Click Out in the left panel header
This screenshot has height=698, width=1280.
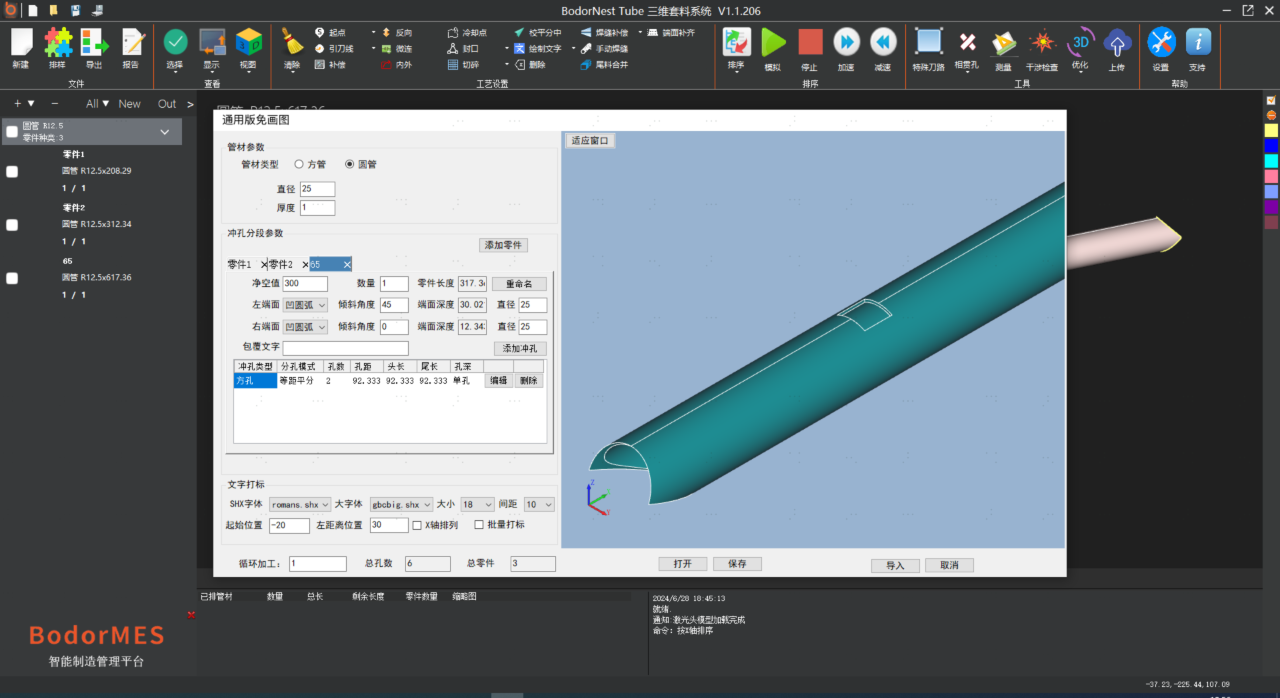[167, 104]
